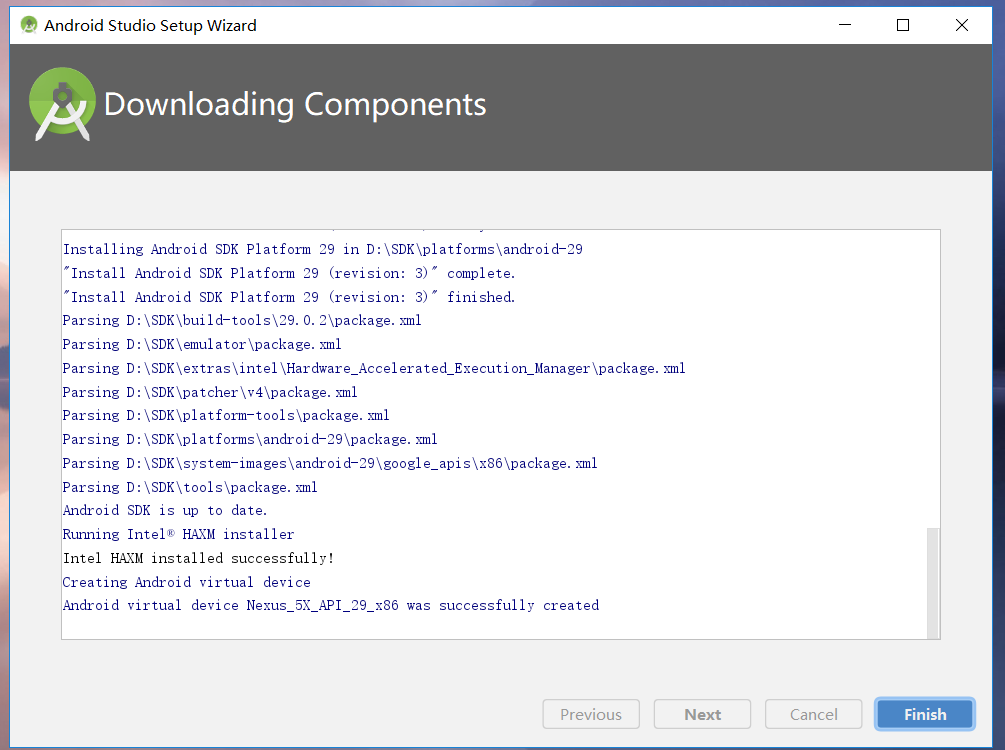Click the 'Downloading Components' heading text
The height and width of the screenshot is (750, 1005).
295,104
